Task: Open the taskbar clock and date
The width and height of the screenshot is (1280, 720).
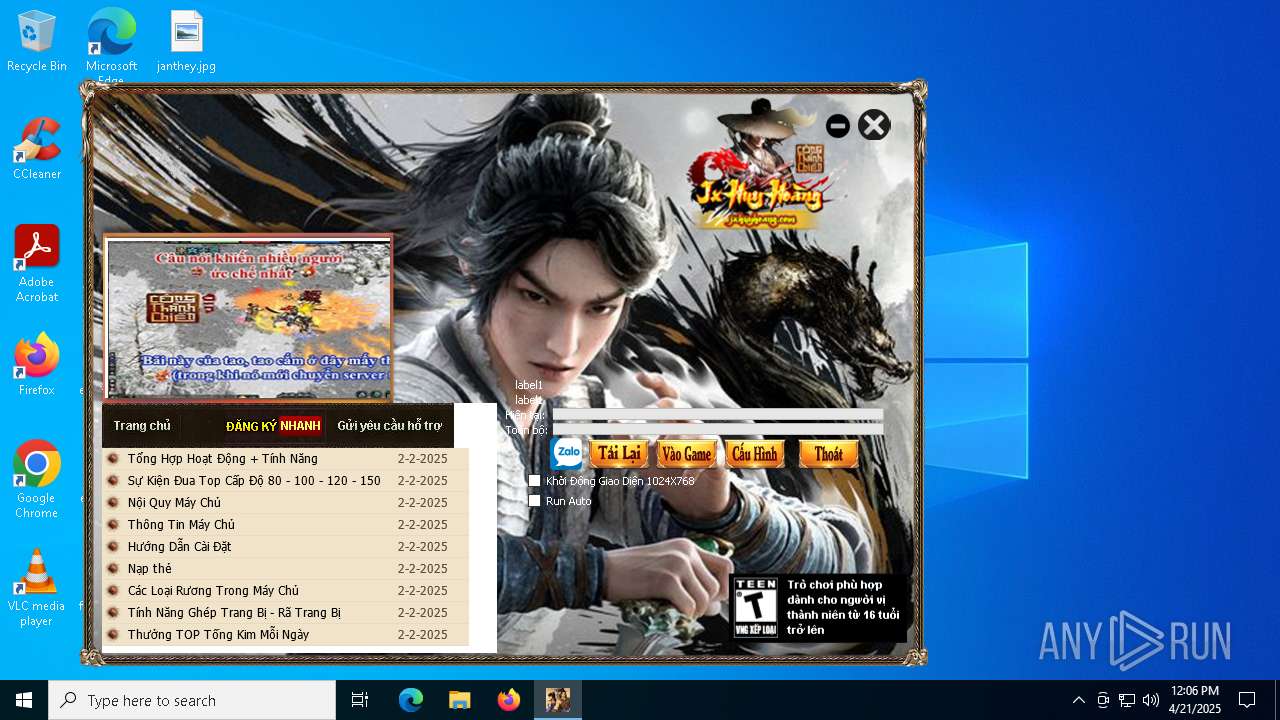Action: [x=1195, y=700]
